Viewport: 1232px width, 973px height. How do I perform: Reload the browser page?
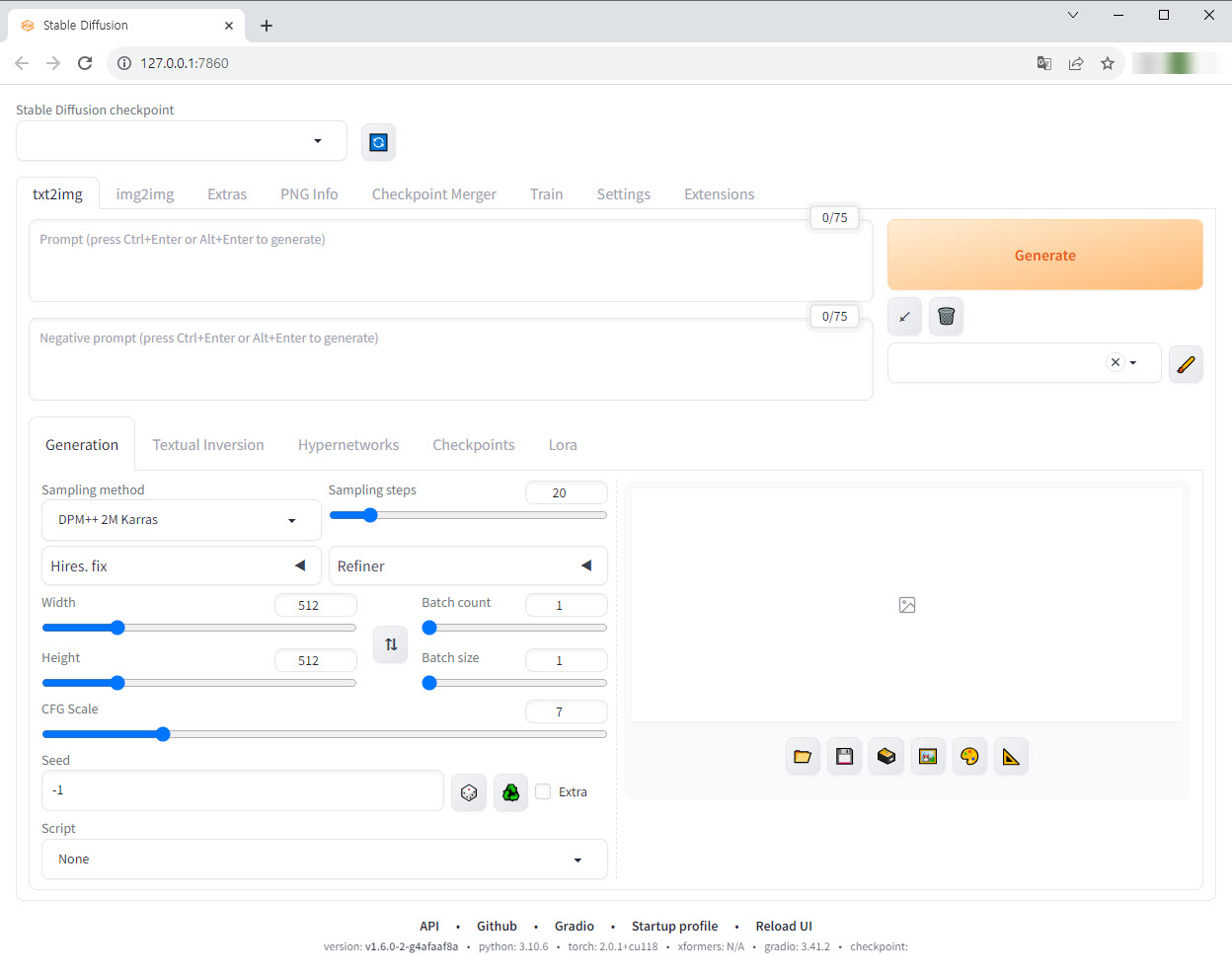(x=85, y=63)
